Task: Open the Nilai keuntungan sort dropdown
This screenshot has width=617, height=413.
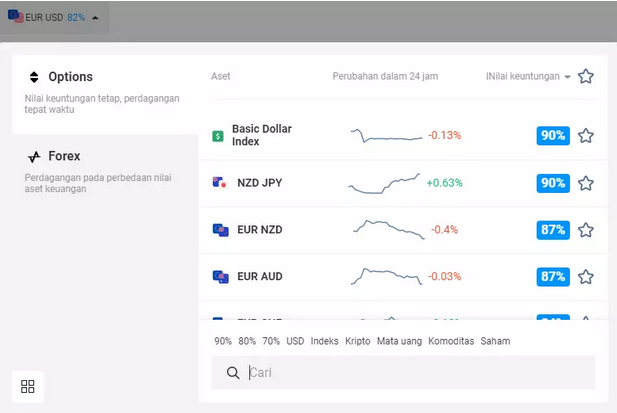Action: (528, 76)
